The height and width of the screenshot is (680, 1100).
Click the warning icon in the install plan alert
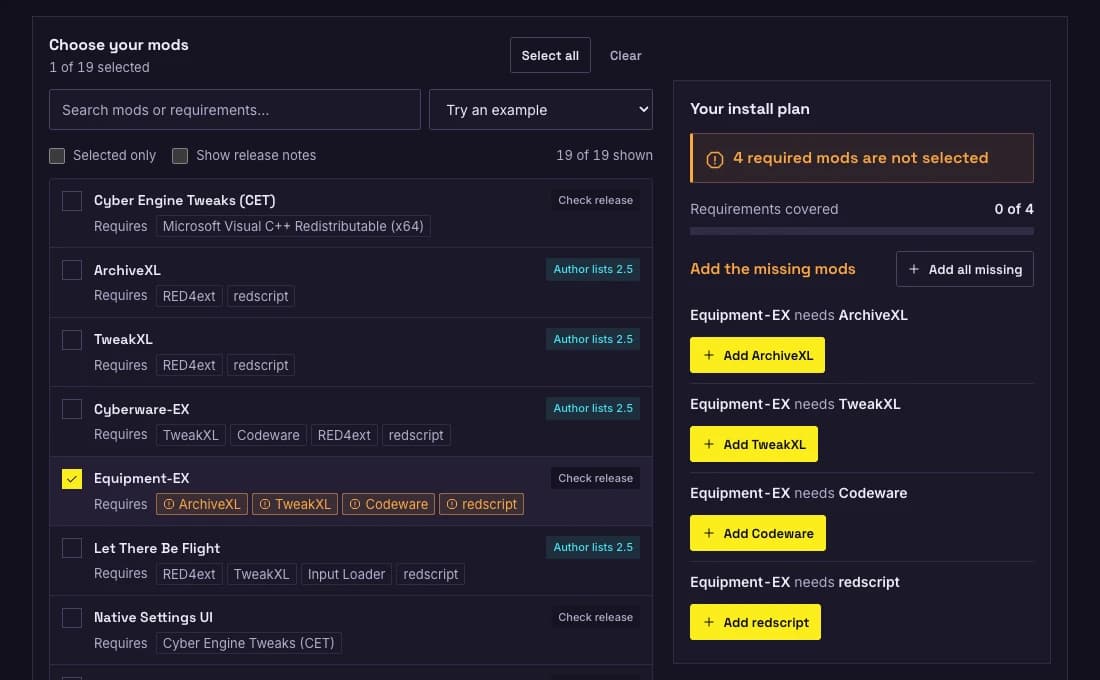[x=714, y=159]
